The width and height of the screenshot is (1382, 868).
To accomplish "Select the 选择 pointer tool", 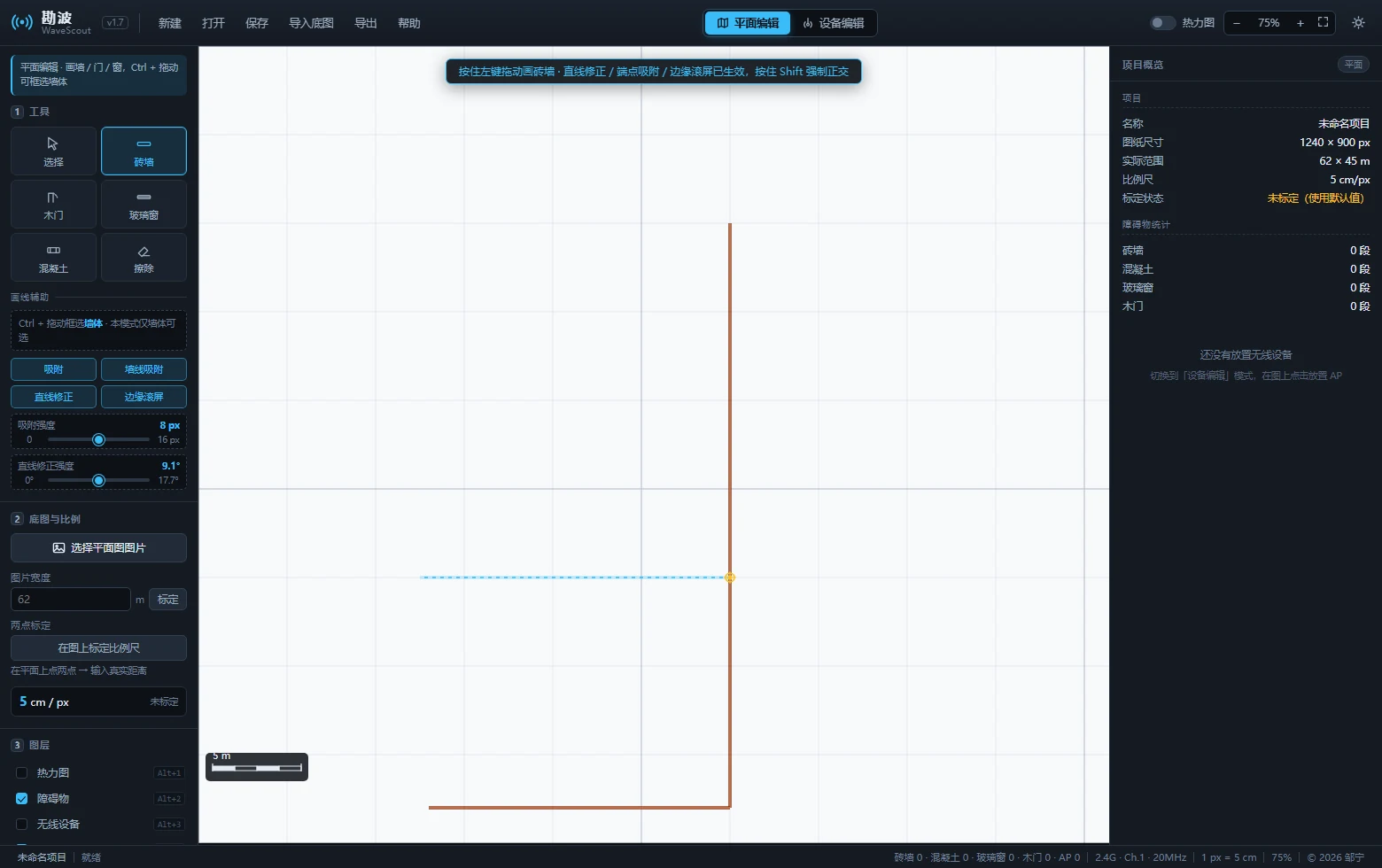I will [53, 151].
